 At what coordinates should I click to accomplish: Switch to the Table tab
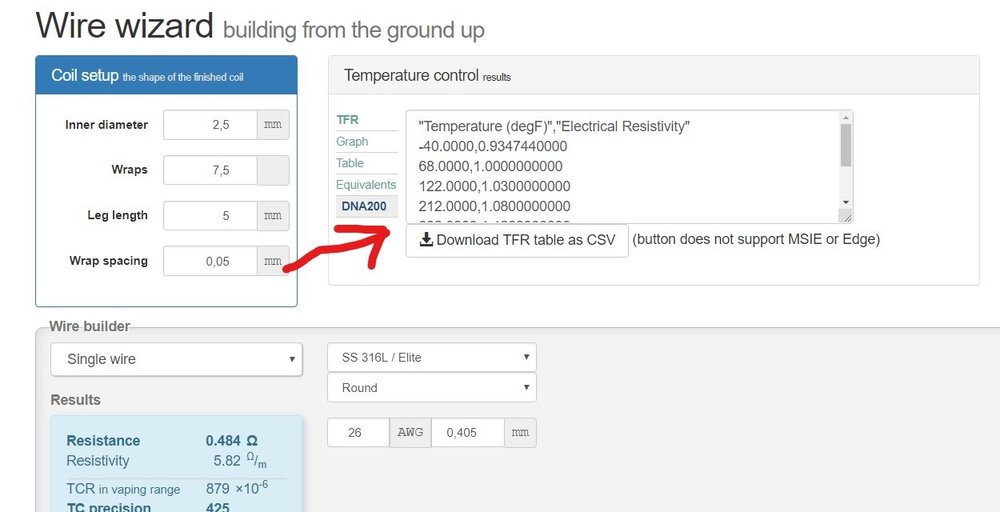point(349,163)
